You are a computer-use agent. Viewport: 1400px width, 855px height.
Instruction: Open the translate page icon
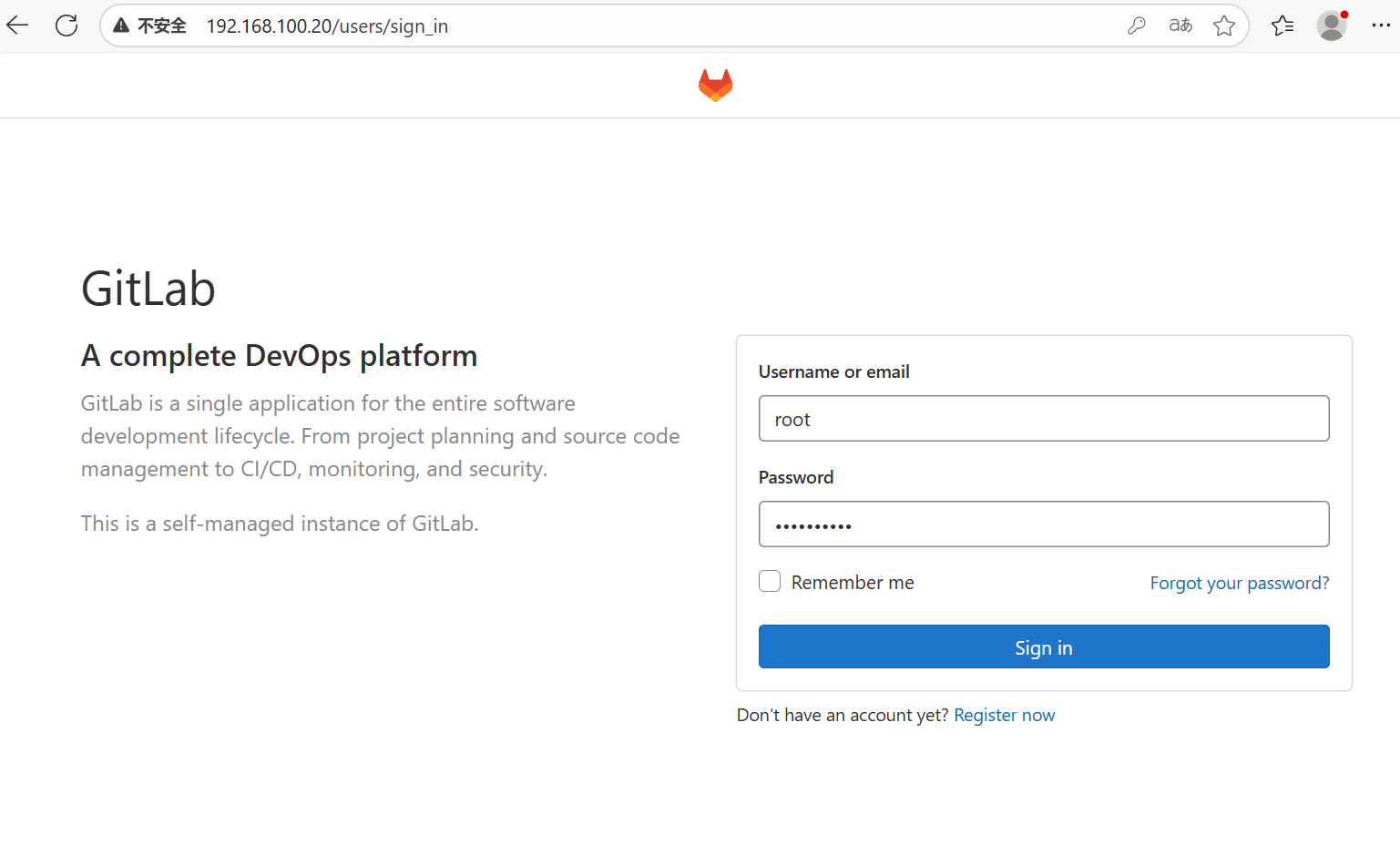coord(1180,25)
